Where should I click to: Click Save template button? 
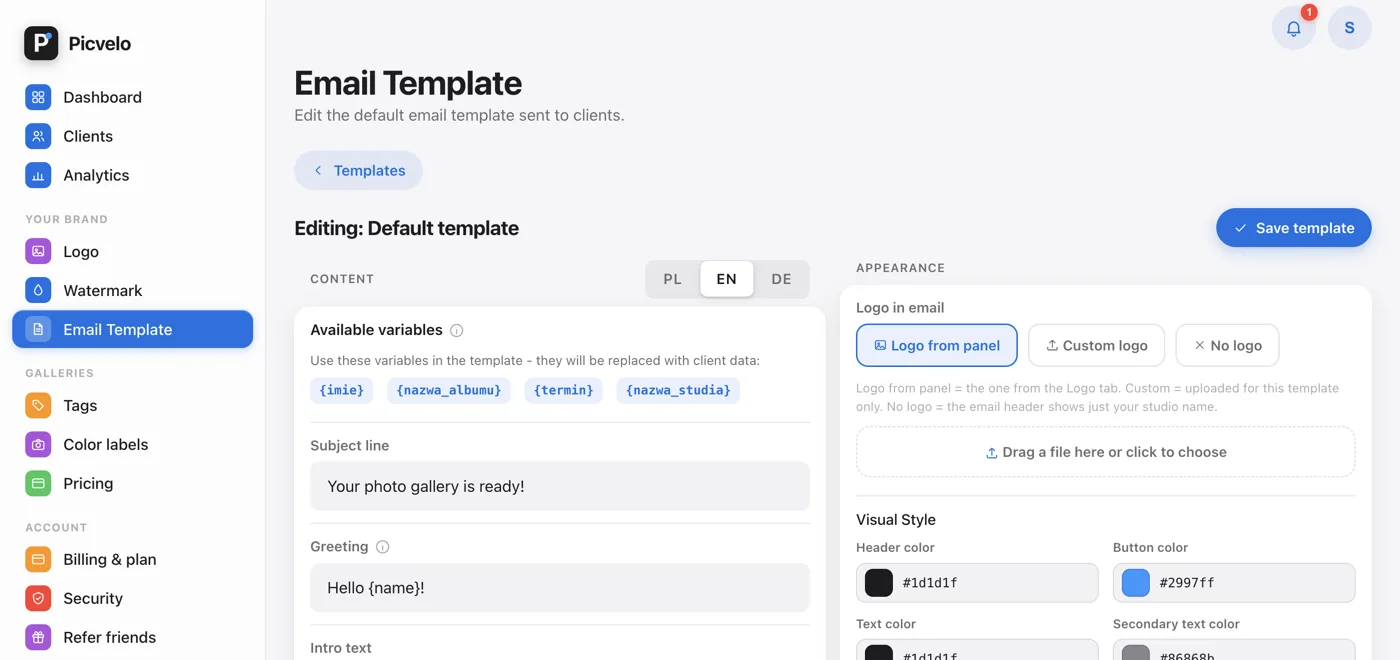(x=1293, y=228)
